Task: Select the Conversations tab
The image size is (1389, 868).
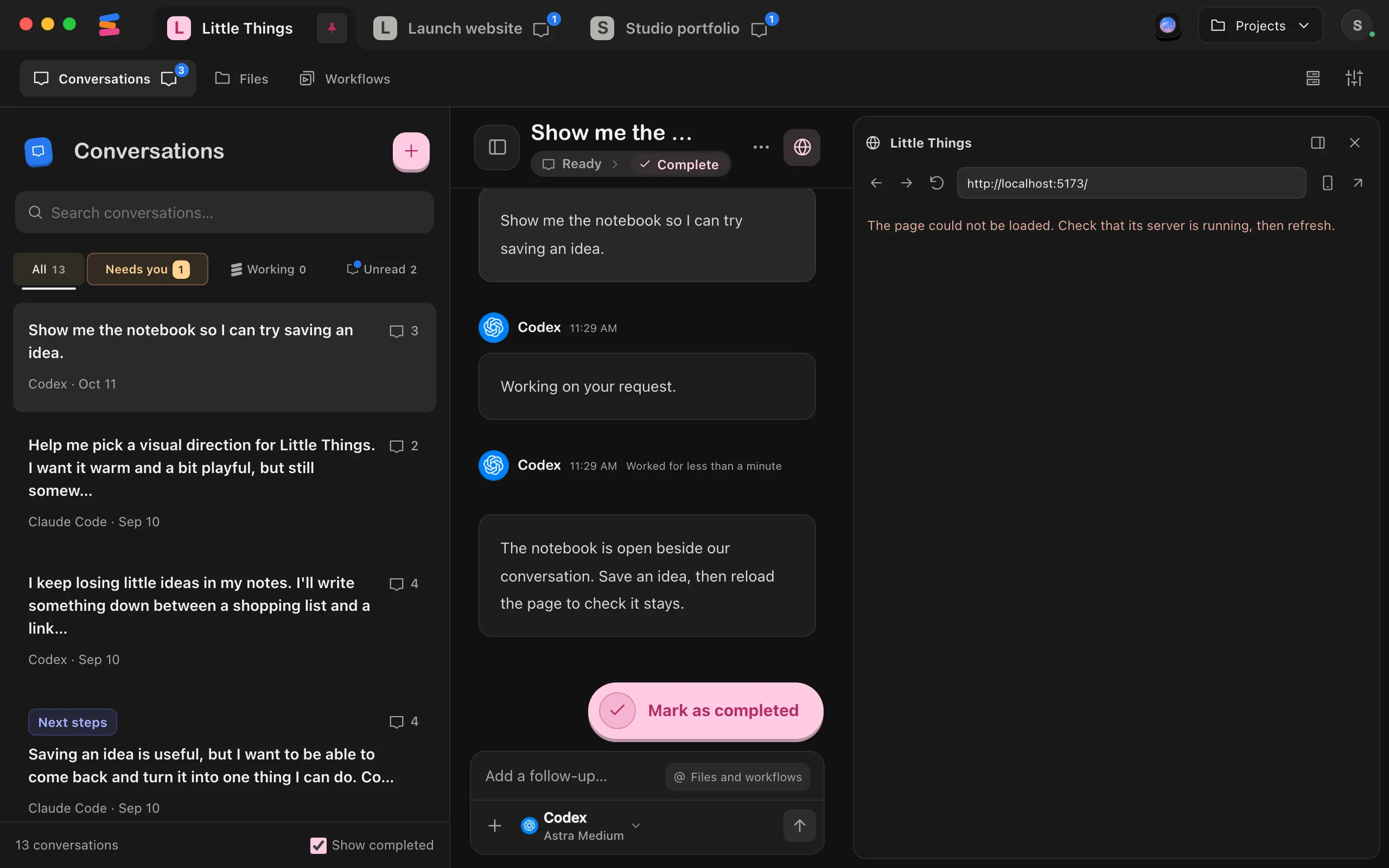Action: click(x=108, y=79)
